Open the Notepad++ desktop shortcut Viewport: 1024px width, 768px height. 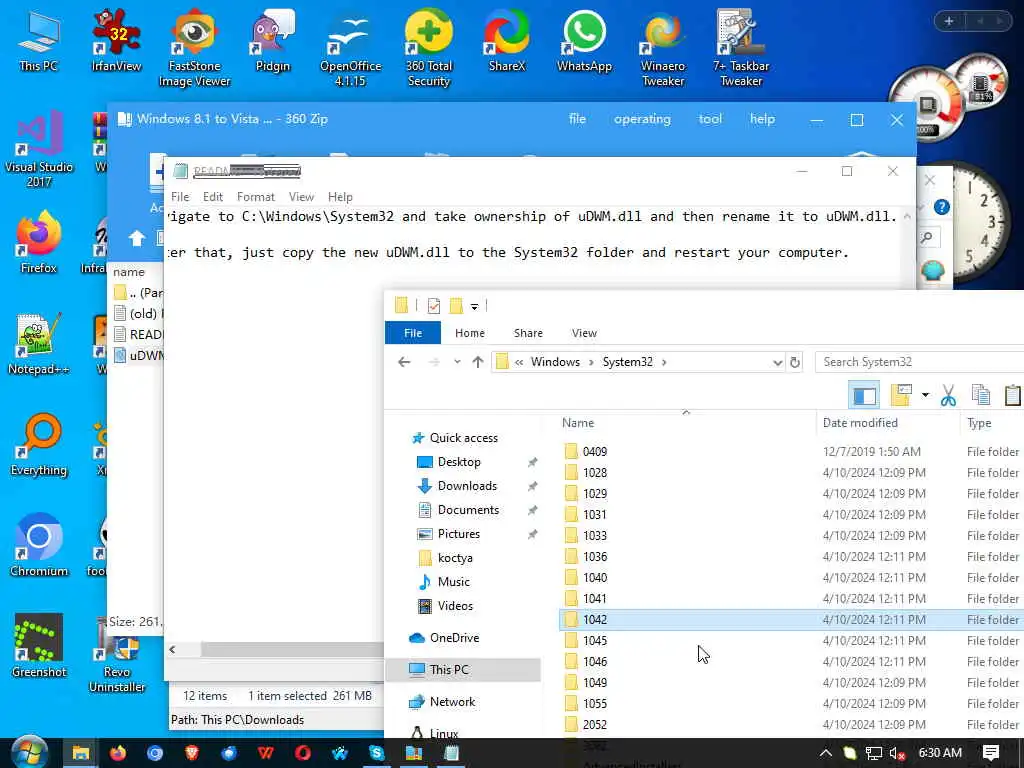pyautogui.click(x=39, y=343)
